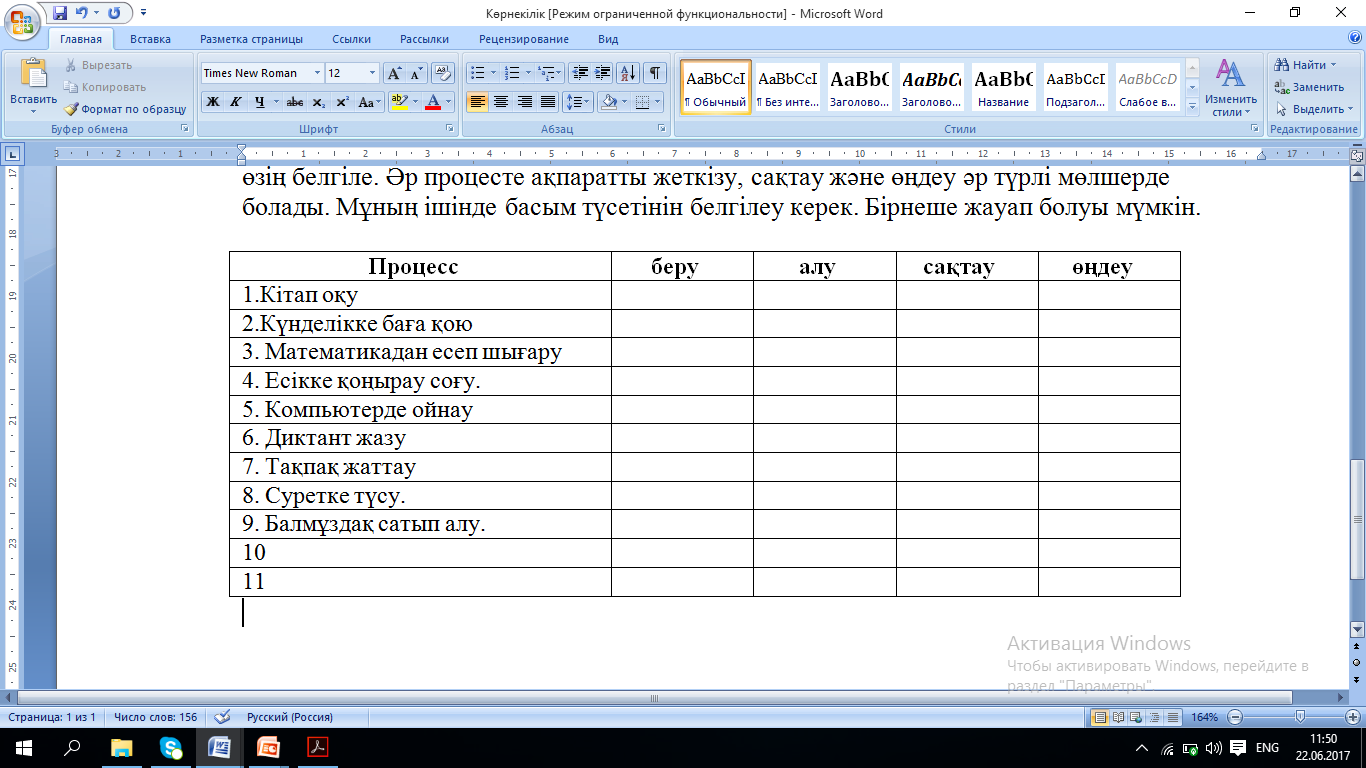Image resolution: width=1366 pixels, height=768 pixels.
Task: Center align text with alignment icon
Action: [501, 102]
